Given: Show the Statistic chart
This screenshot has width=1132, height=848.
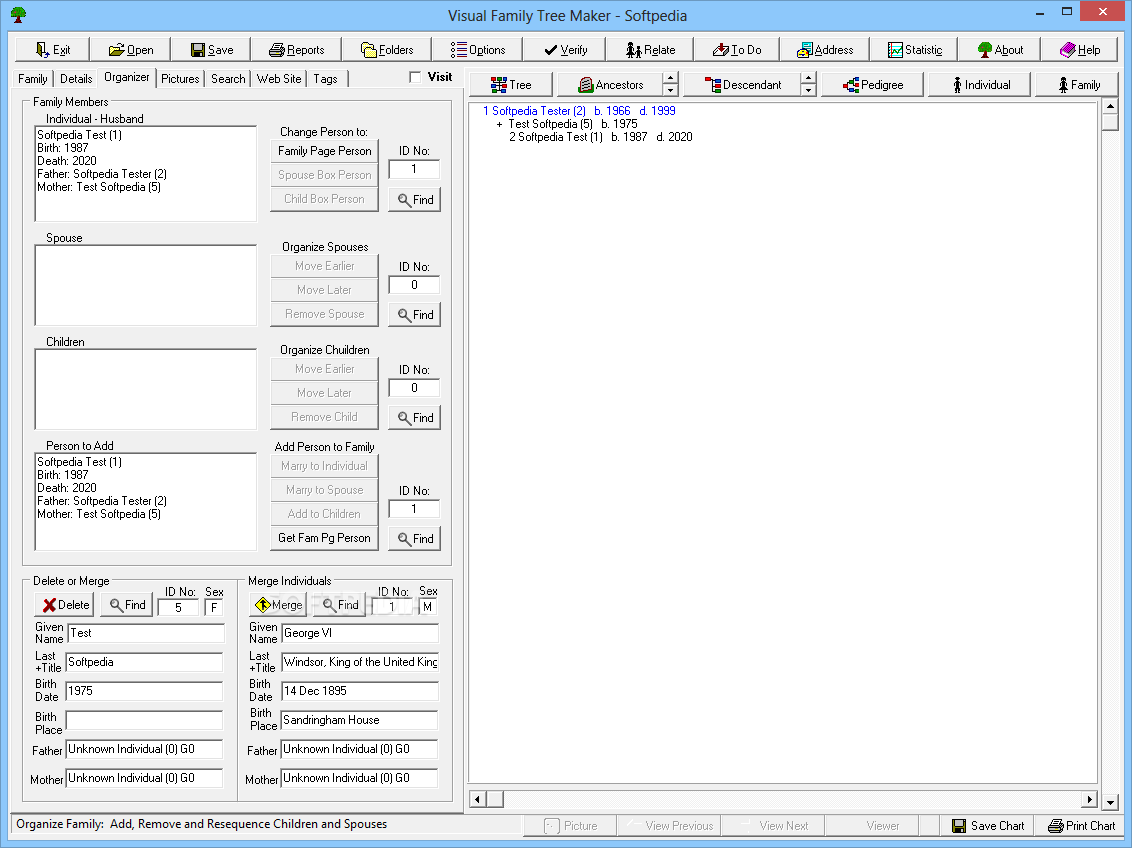Looking at the screenshot, I should click(x=914, y=50).
